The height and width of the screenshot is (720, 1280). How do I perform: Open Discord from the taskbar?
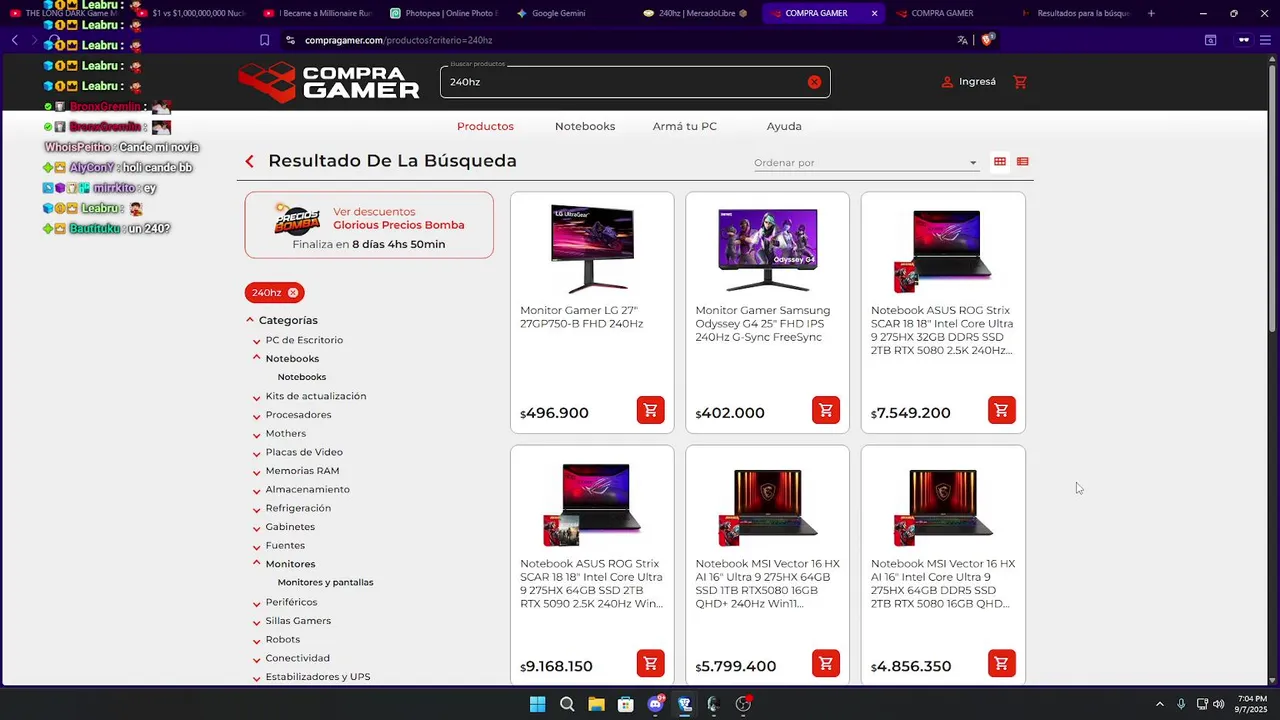click(655, 704)
